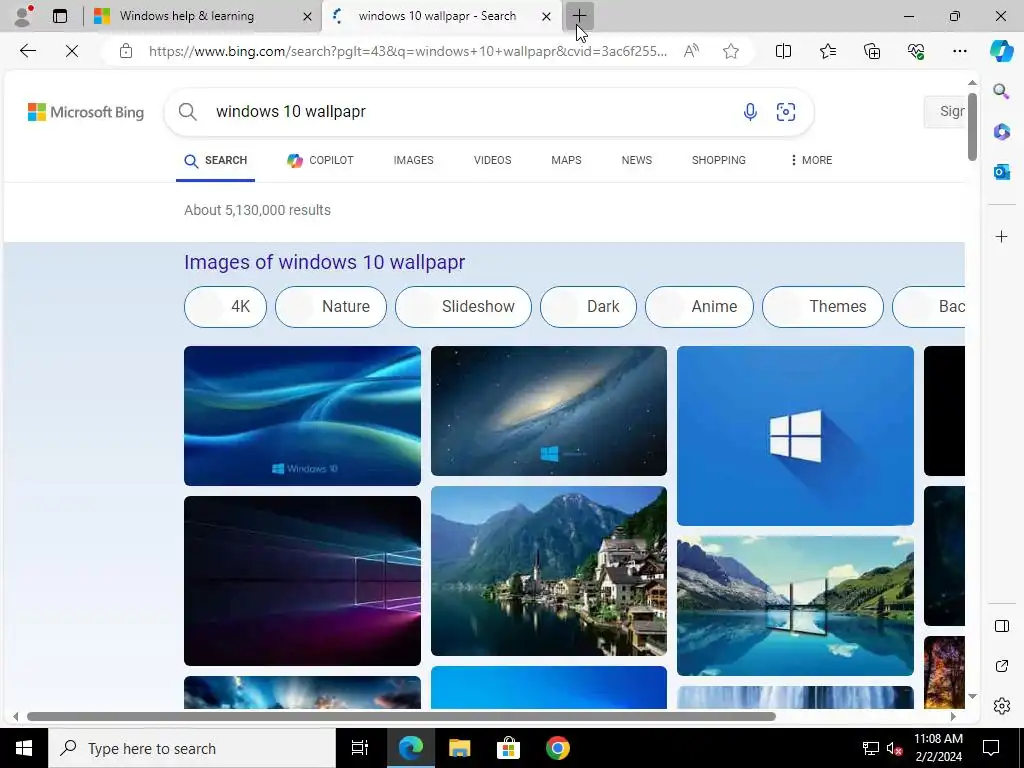Switch to MAPS results
The height and width of the screenshot is (768, 1024).
coord(566,161)
